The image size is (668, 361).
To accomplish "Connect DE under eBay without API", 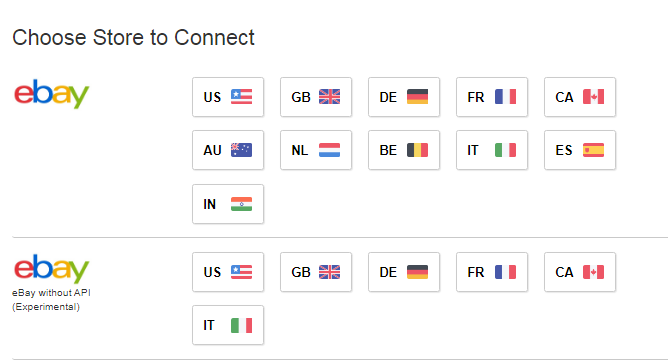I will [404, 272].
